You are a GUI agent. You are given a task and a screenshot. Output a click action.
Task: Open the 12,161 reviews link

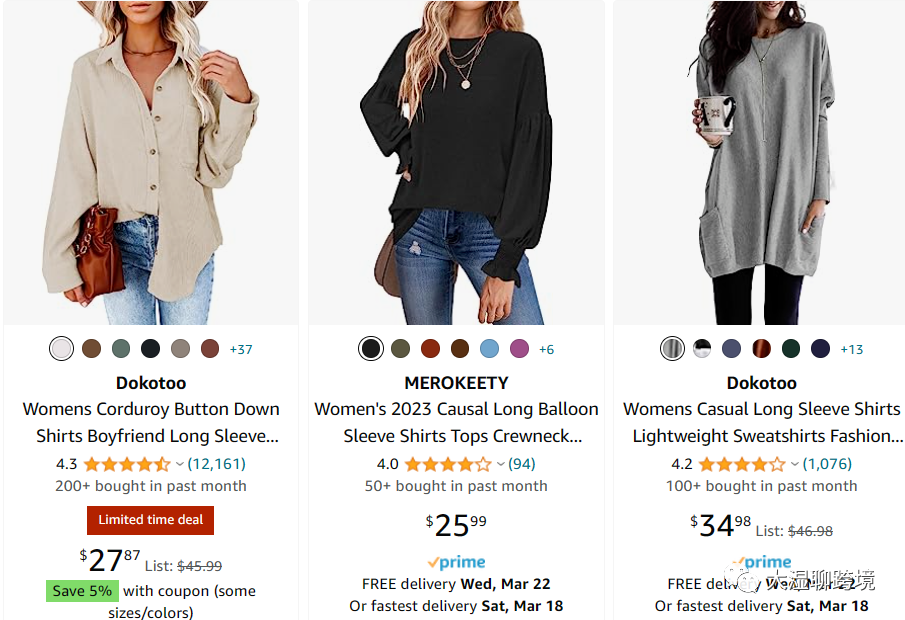(217, 464)
